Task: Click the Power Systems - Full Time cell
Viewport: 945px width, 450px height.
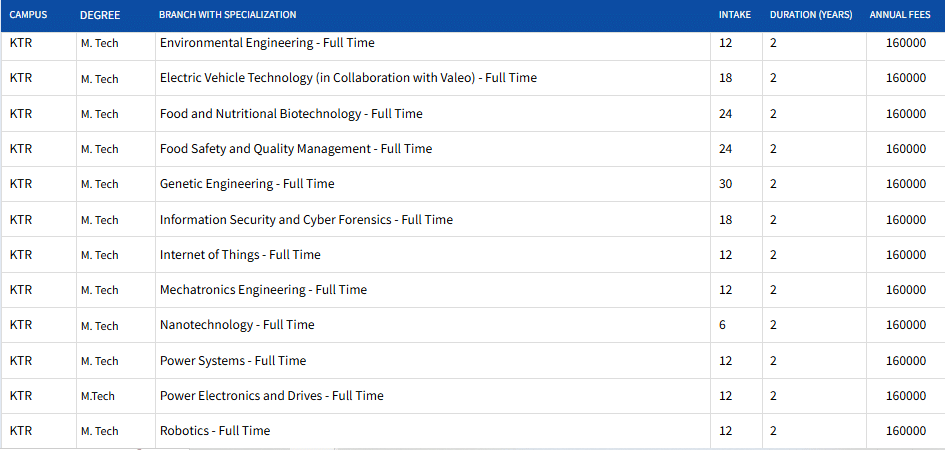Action: pos(233,361)
